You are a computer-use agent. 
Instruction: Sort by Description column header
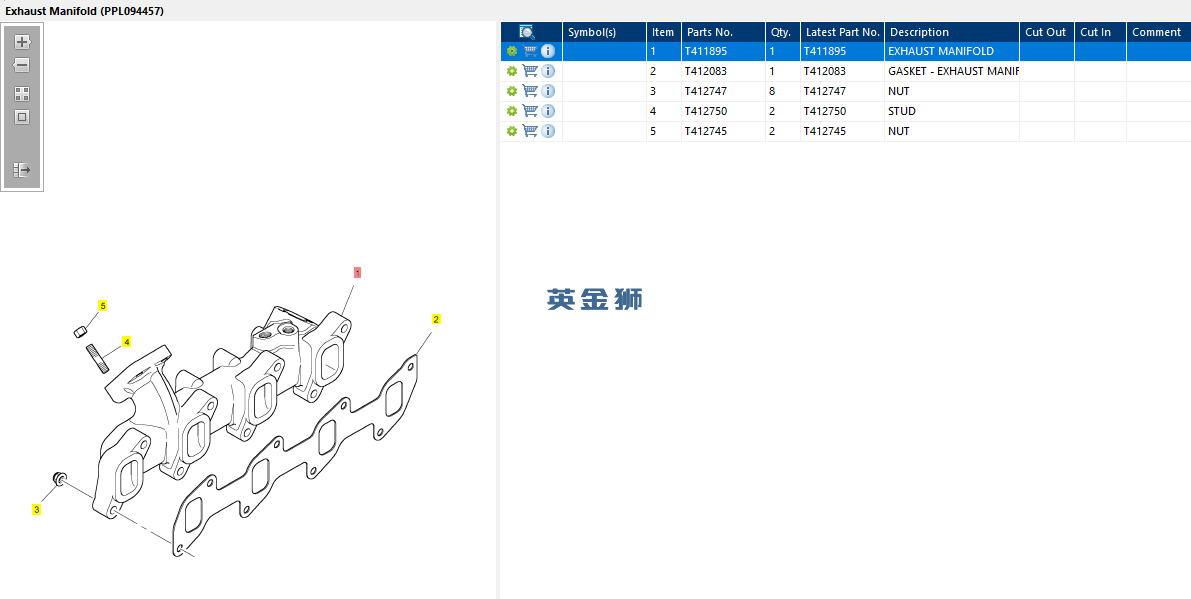(952, 32)
